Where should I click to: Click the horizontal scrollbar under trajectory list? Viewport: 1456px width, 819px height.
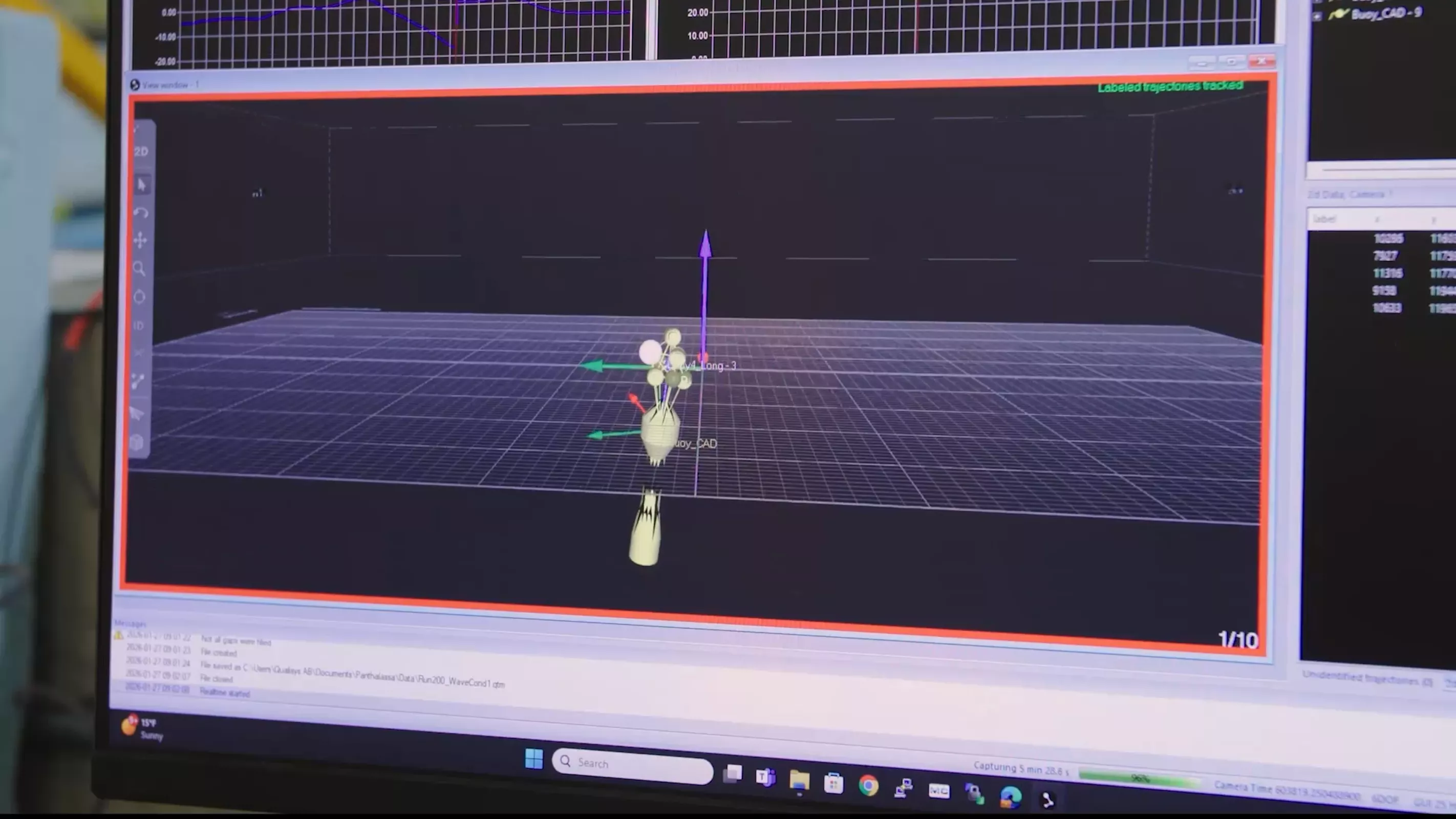click(x=1381, y=168)
